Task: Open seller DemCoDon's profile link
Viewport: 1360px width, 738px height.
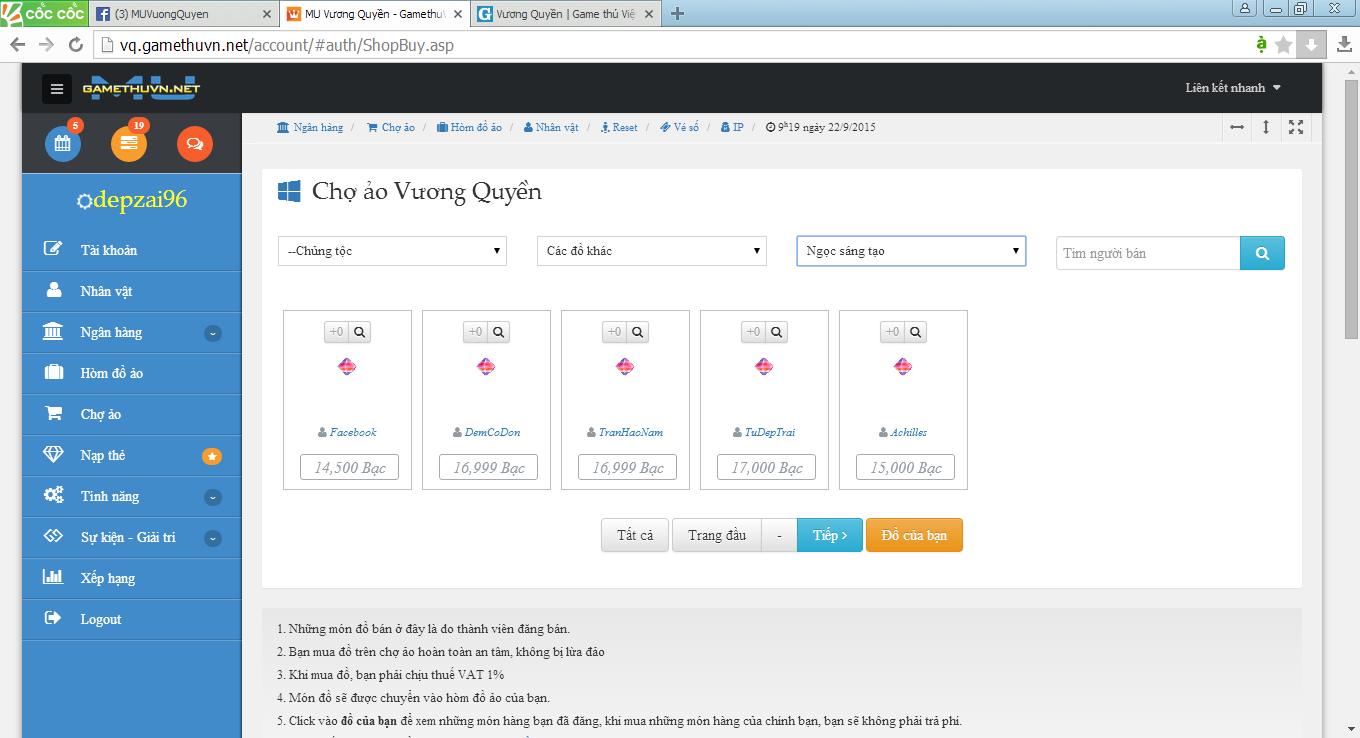Action: tap(492, 432)
